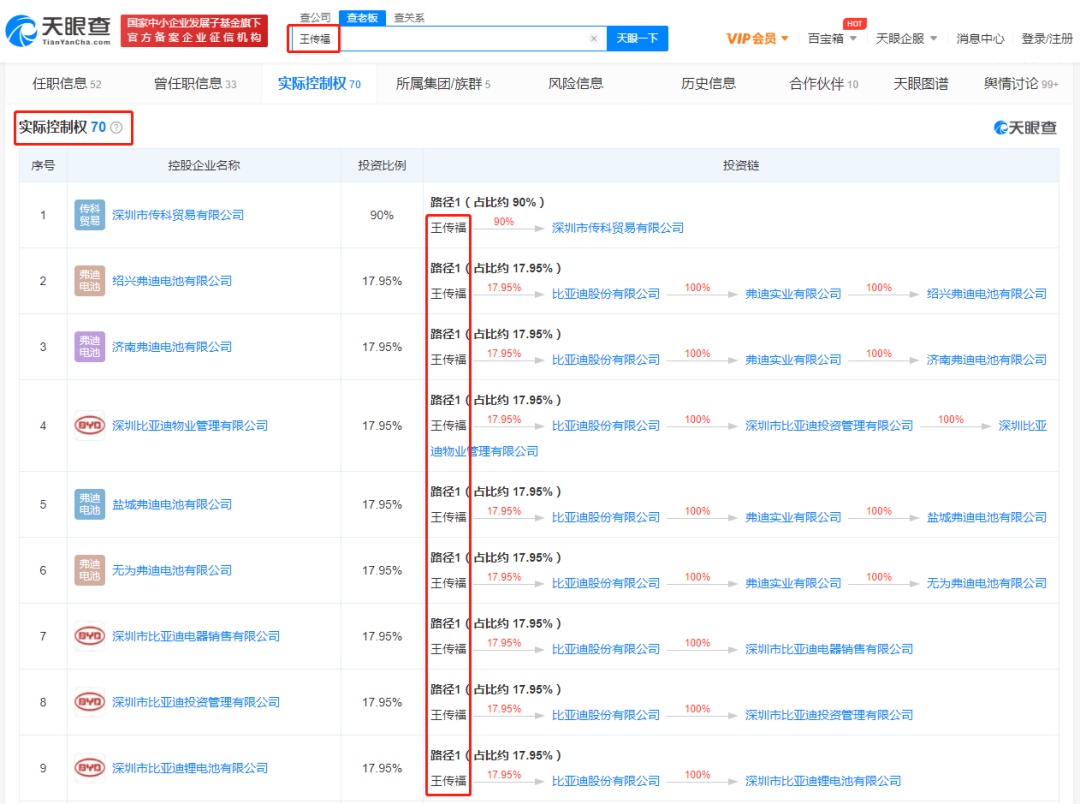The width and height of the screenshot is (1080, 804).
Task: Click 比亚迪股份有限公司 in row 9 investment chain
Action: coord(605,781)
